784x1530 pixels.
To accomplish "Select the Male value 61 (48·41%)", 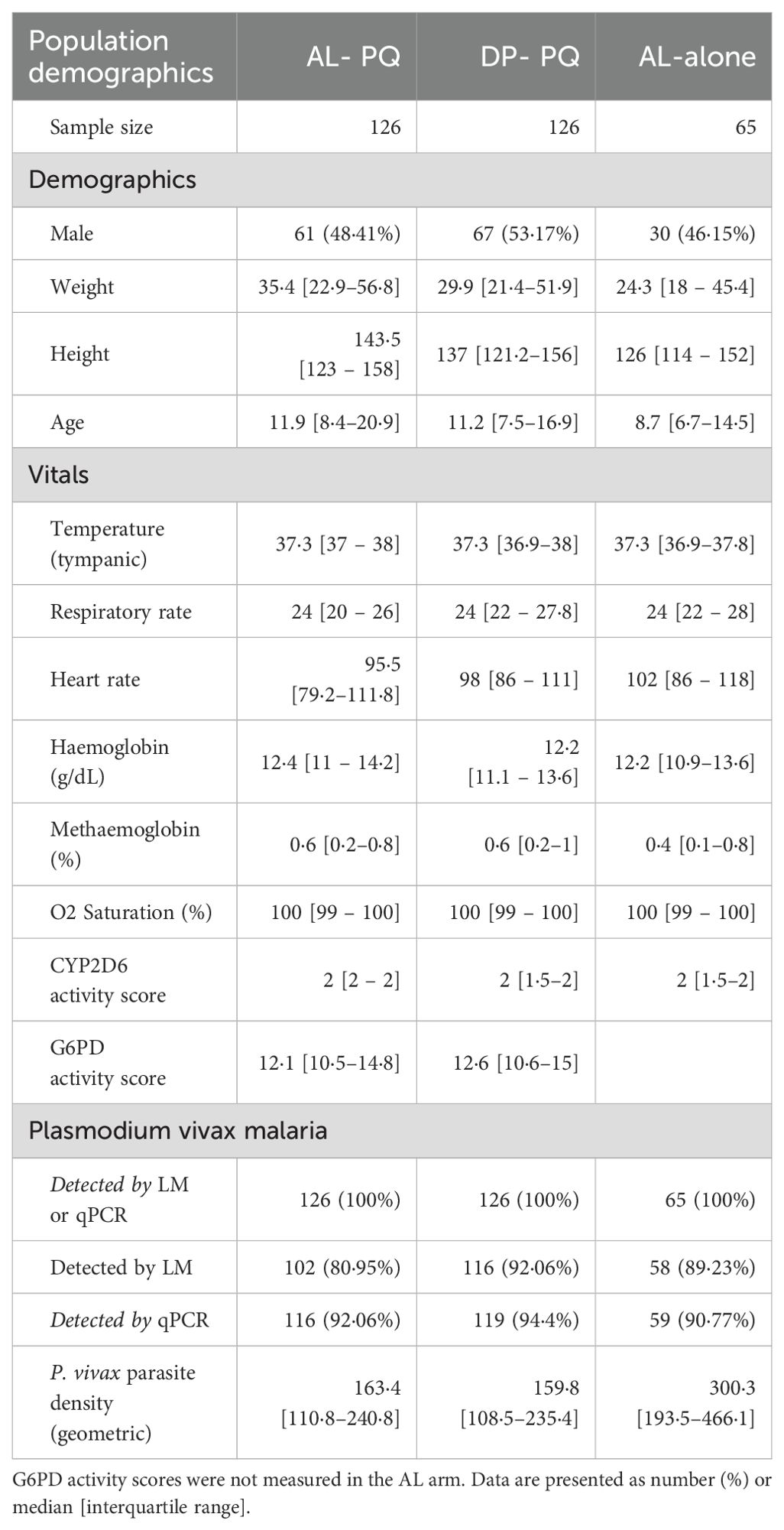I will tap(347, 233).
